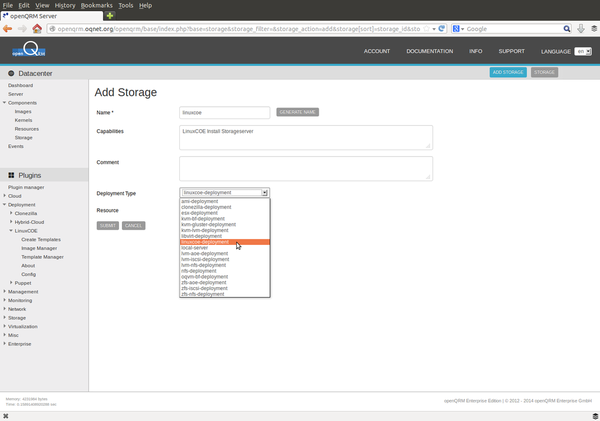Click the SUBMIT button
The width and height of the screenshot is (600, 421).
108,225
